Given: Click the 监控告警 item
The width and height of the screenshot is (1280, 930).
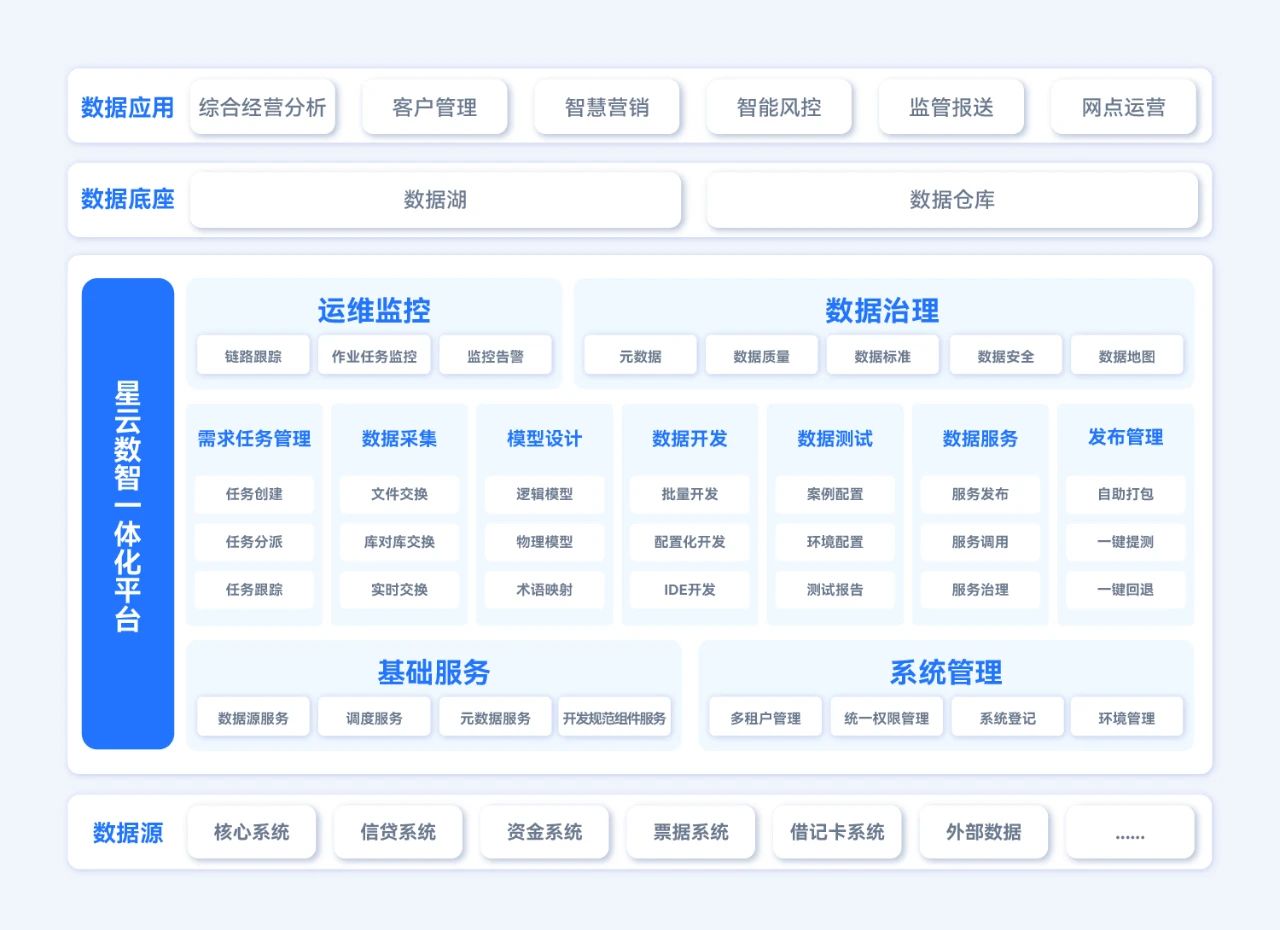Looking at the screenshot, I should pyautogui.click(x=495, y=356).
